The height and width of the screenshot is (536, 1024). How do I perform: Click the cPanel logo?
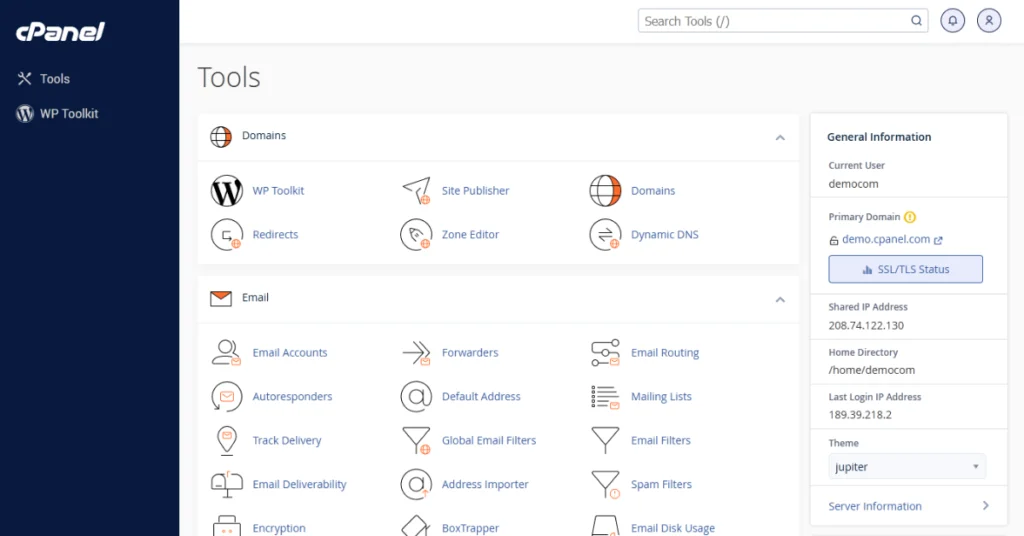pyautogui.click(x=60, y=31)
